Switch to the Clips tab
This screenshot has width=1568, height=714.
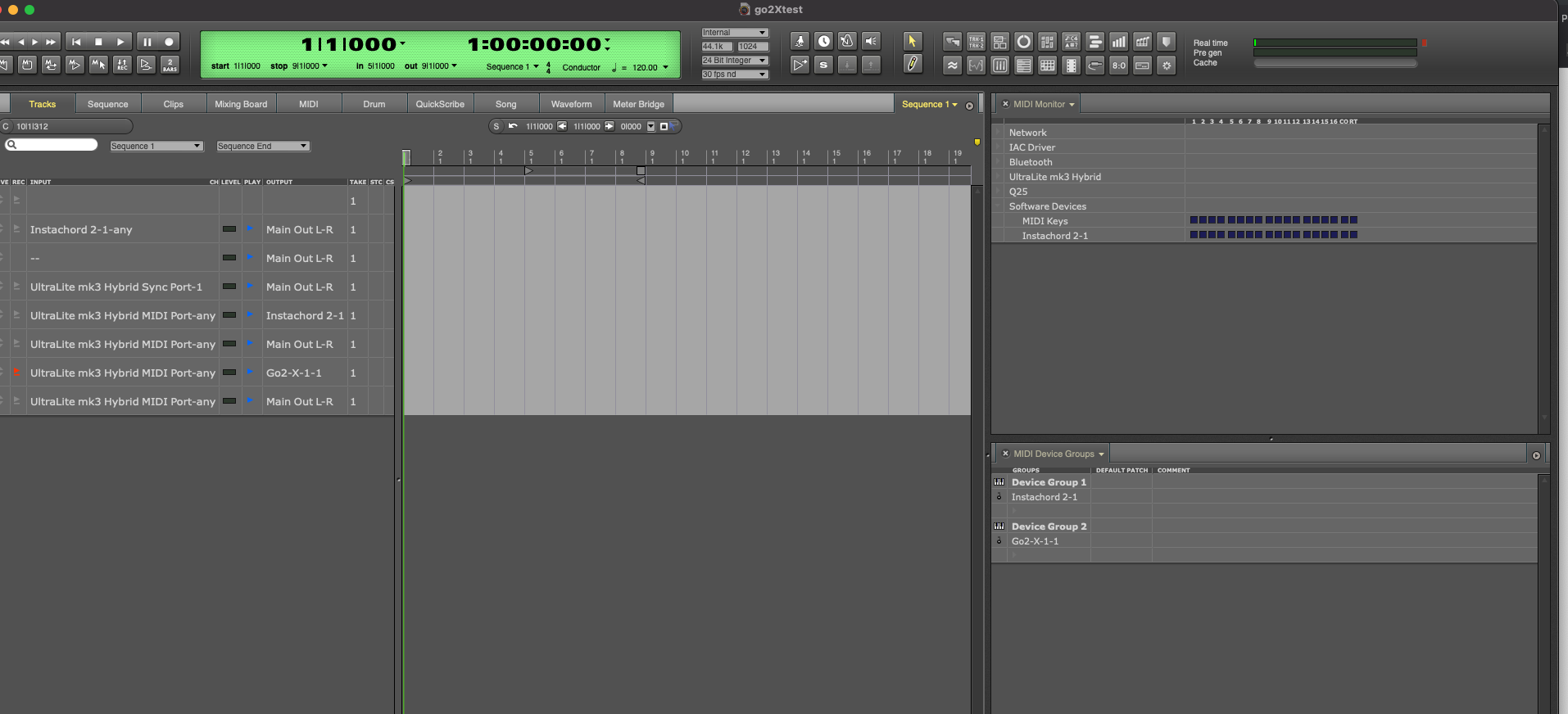click(x=173, y=104)
